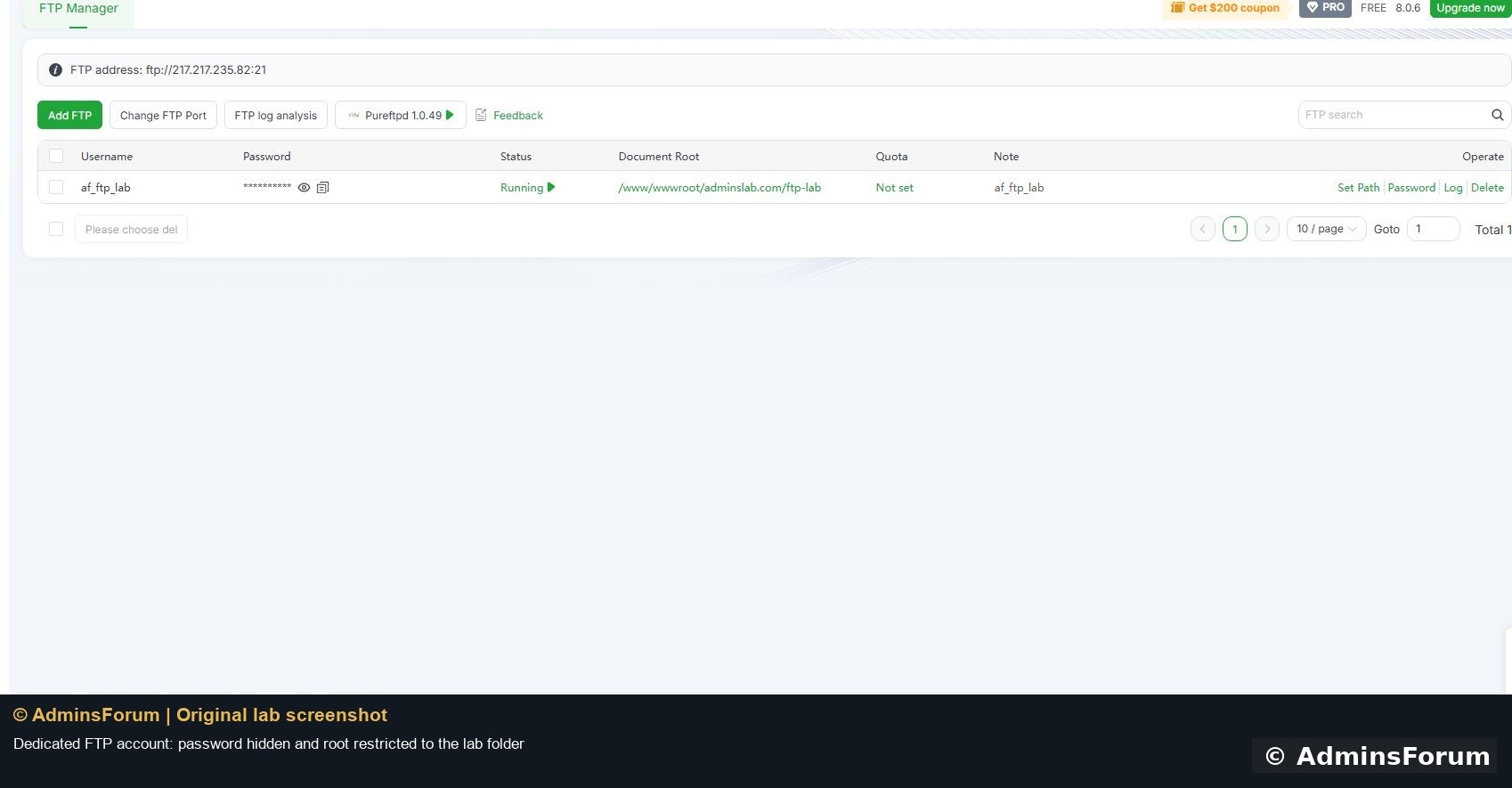Click Change FTP Port button
The width and height of the screenshot is (1512, 788).
click(x=163, y=115)
